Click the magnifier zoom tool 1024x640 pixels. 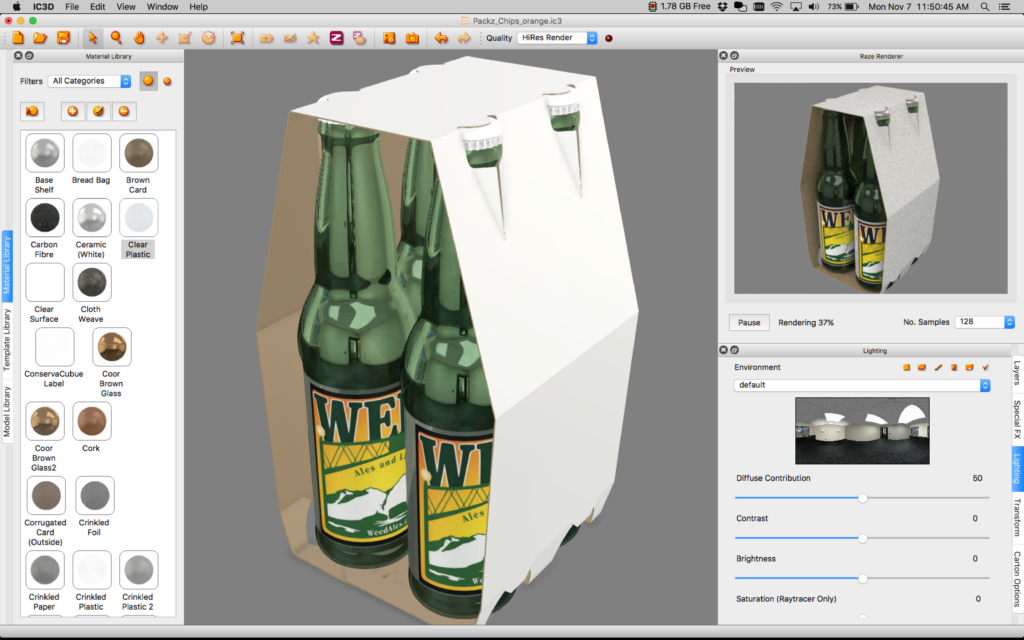pos(116,38)
